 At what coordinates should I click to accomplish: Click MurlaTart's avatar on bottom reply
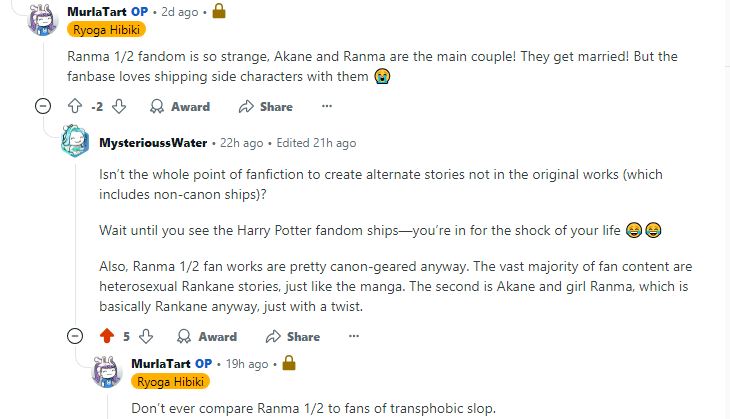(107, 371)
